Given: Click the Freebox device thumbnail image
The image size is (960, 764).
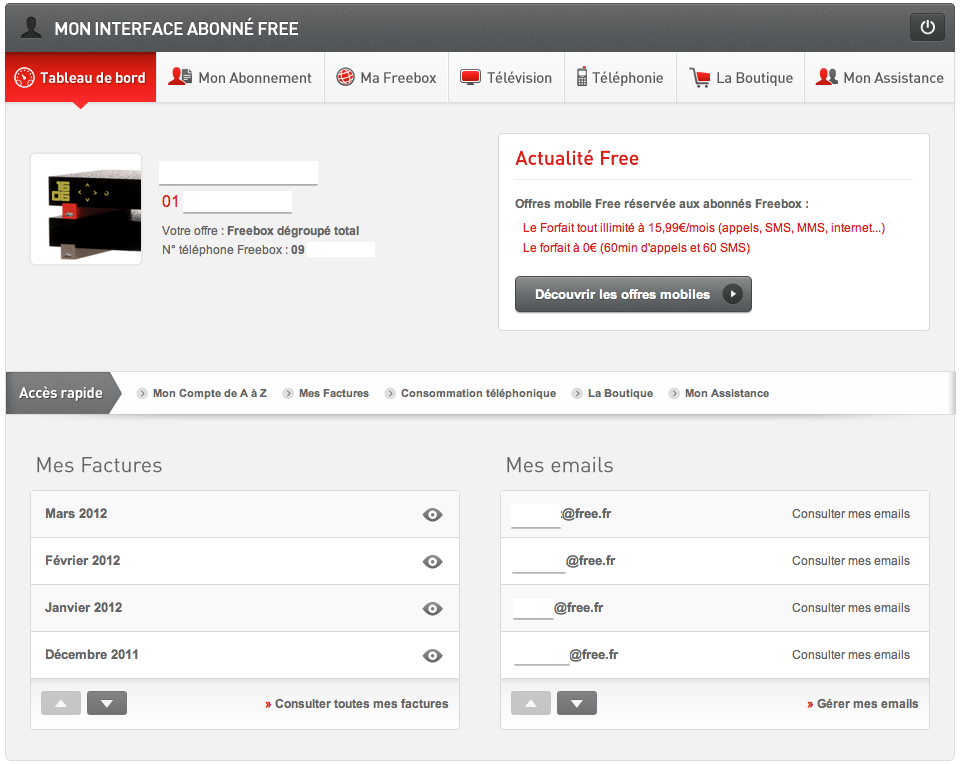Looking at the screenshot, I should pyautogui.click(x=86, y=209).
